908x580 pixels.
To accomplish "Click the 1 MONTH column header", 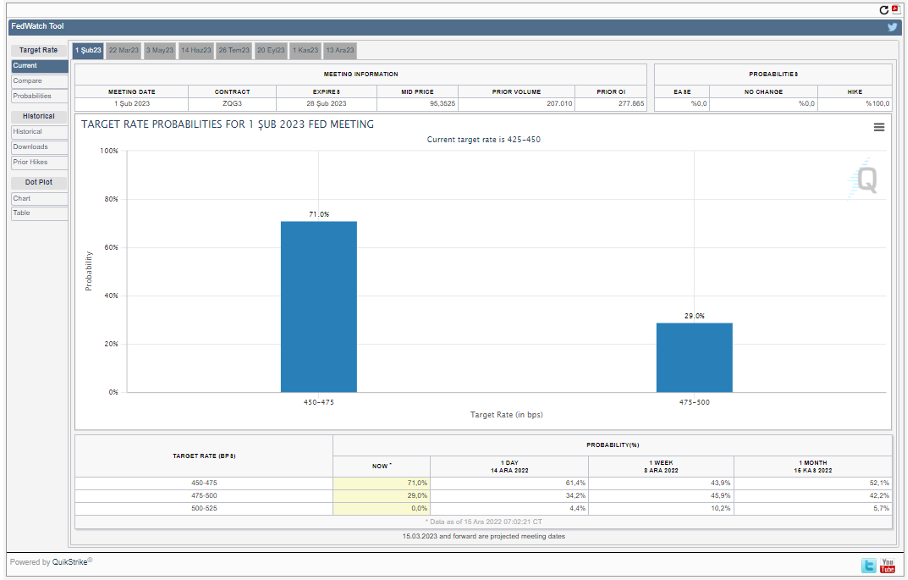I will coord(813,467).
